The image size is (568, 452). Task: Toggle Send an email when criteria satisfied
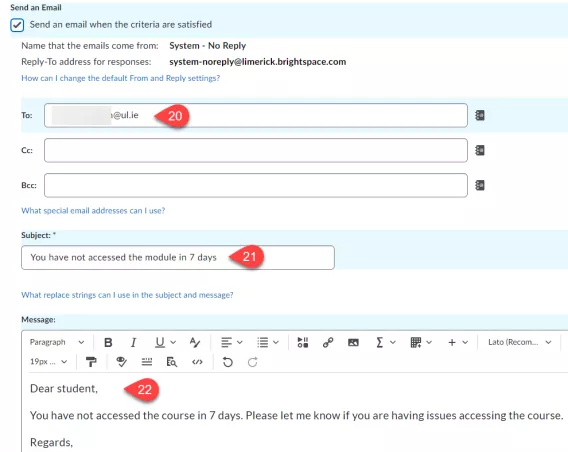(17, 25)
